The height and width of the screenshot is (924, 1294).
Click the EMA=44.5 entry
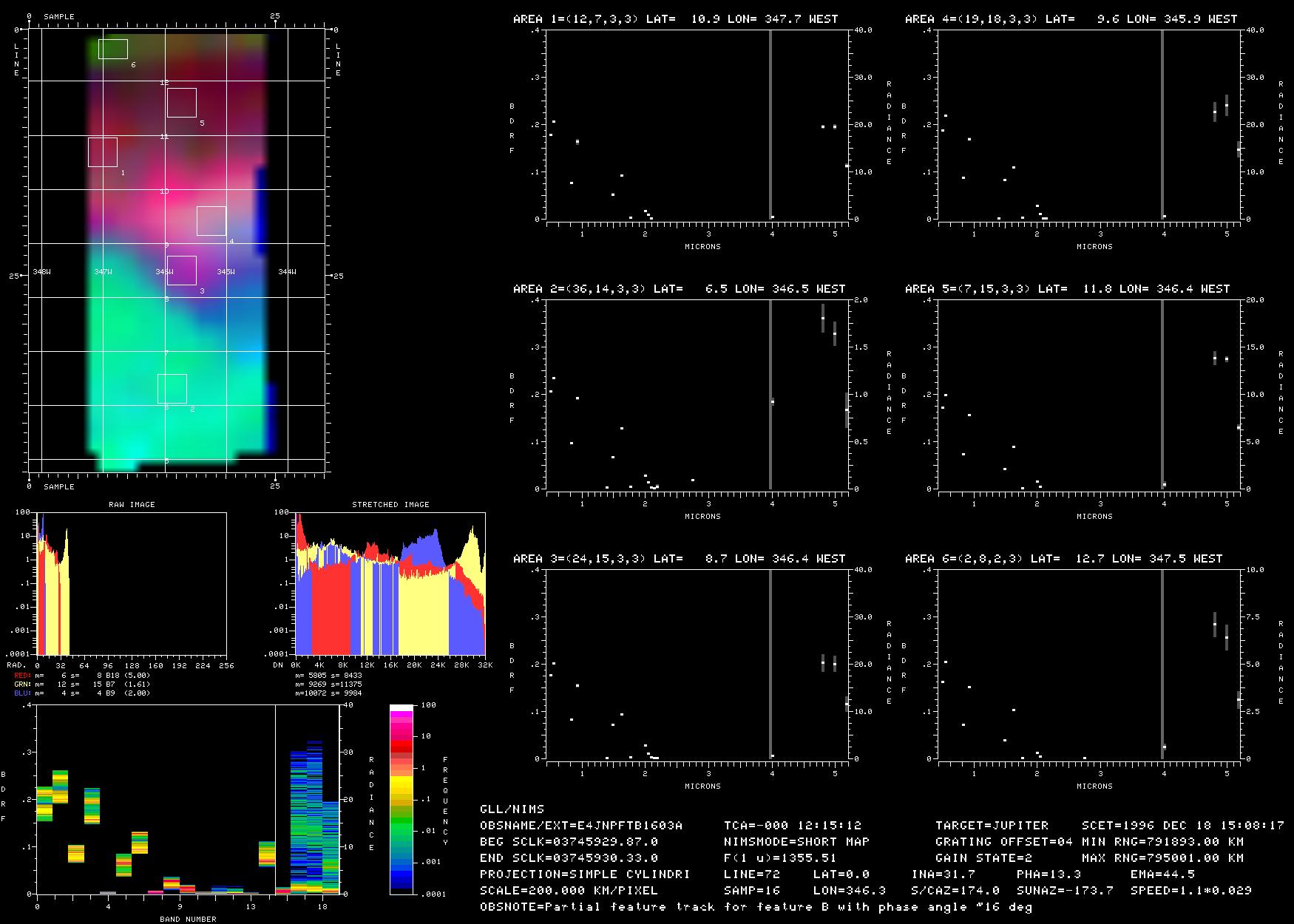pos(1162,874)
